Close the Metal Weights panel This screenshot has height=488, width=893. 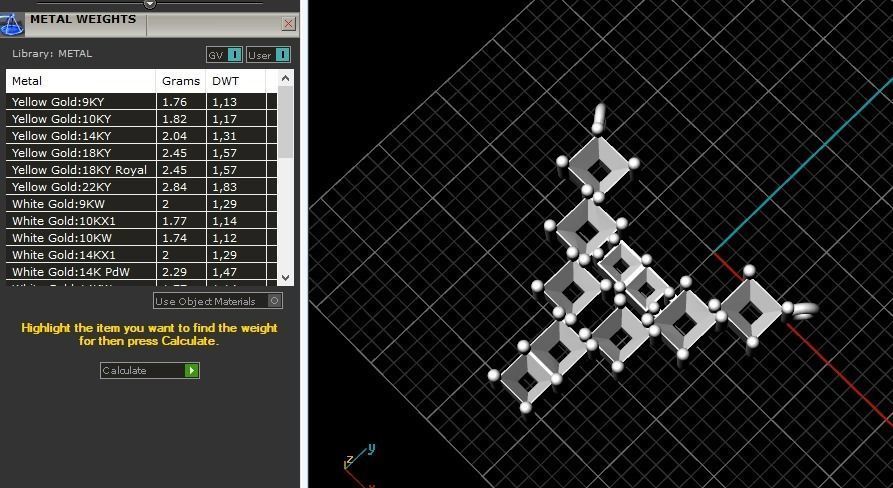(289, 23)
